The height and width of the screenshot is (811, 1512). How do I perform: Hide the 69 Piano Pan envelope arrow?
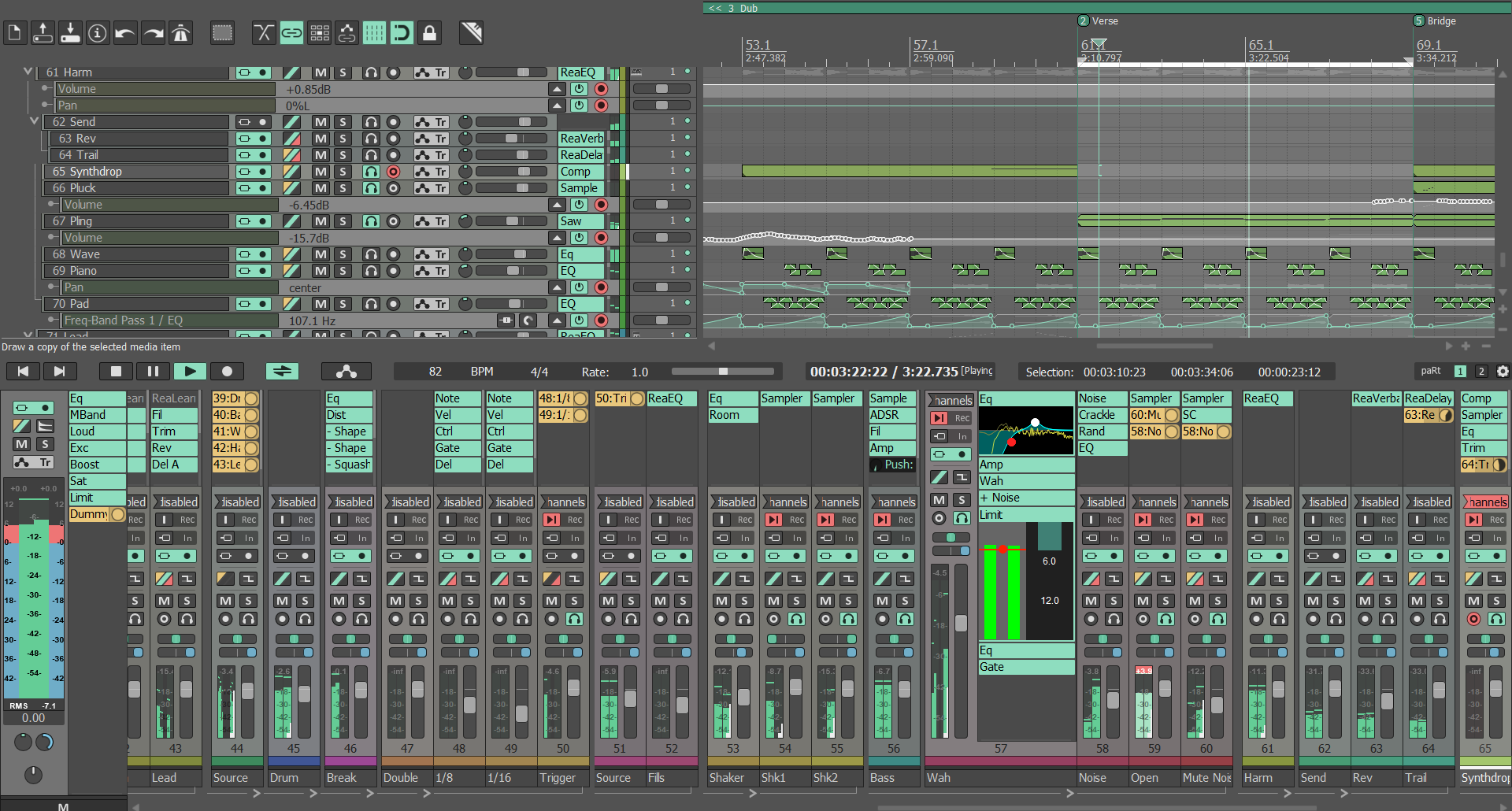pyautogui.click(x=558, y=287)
